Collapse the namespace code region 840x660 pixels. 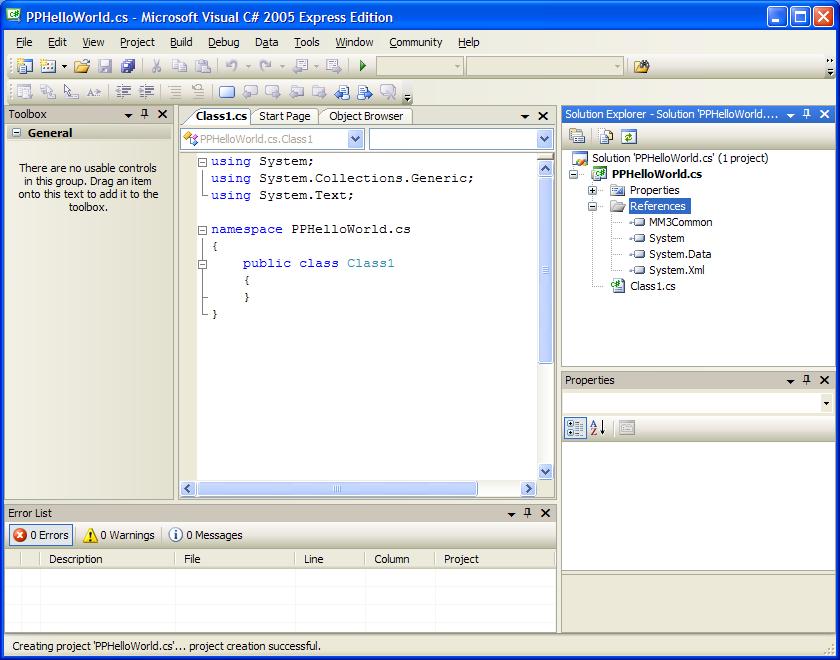tap(202, 230)
